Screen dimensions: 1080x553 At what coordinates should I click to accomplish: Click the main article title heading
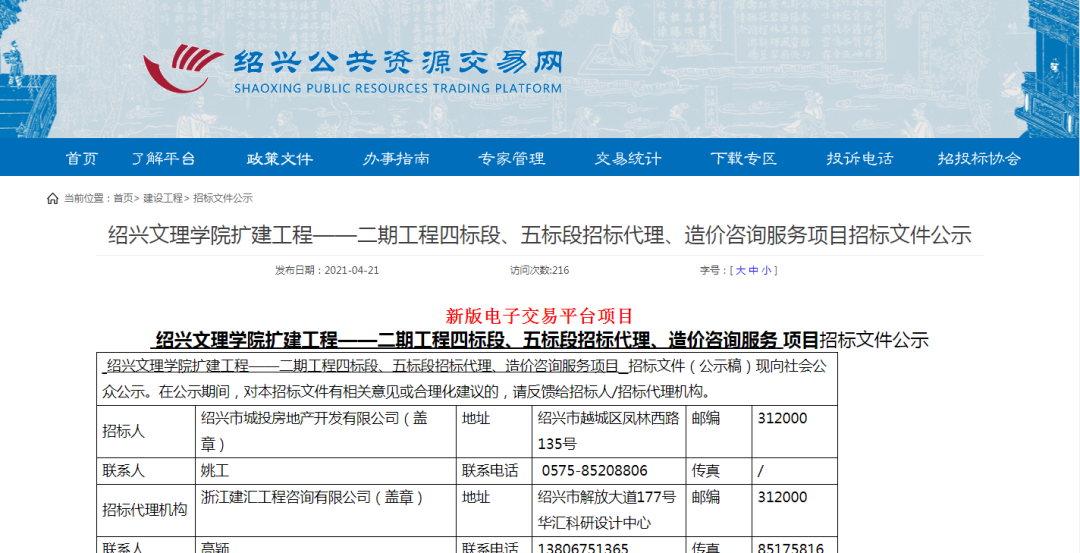click(539, 236)
